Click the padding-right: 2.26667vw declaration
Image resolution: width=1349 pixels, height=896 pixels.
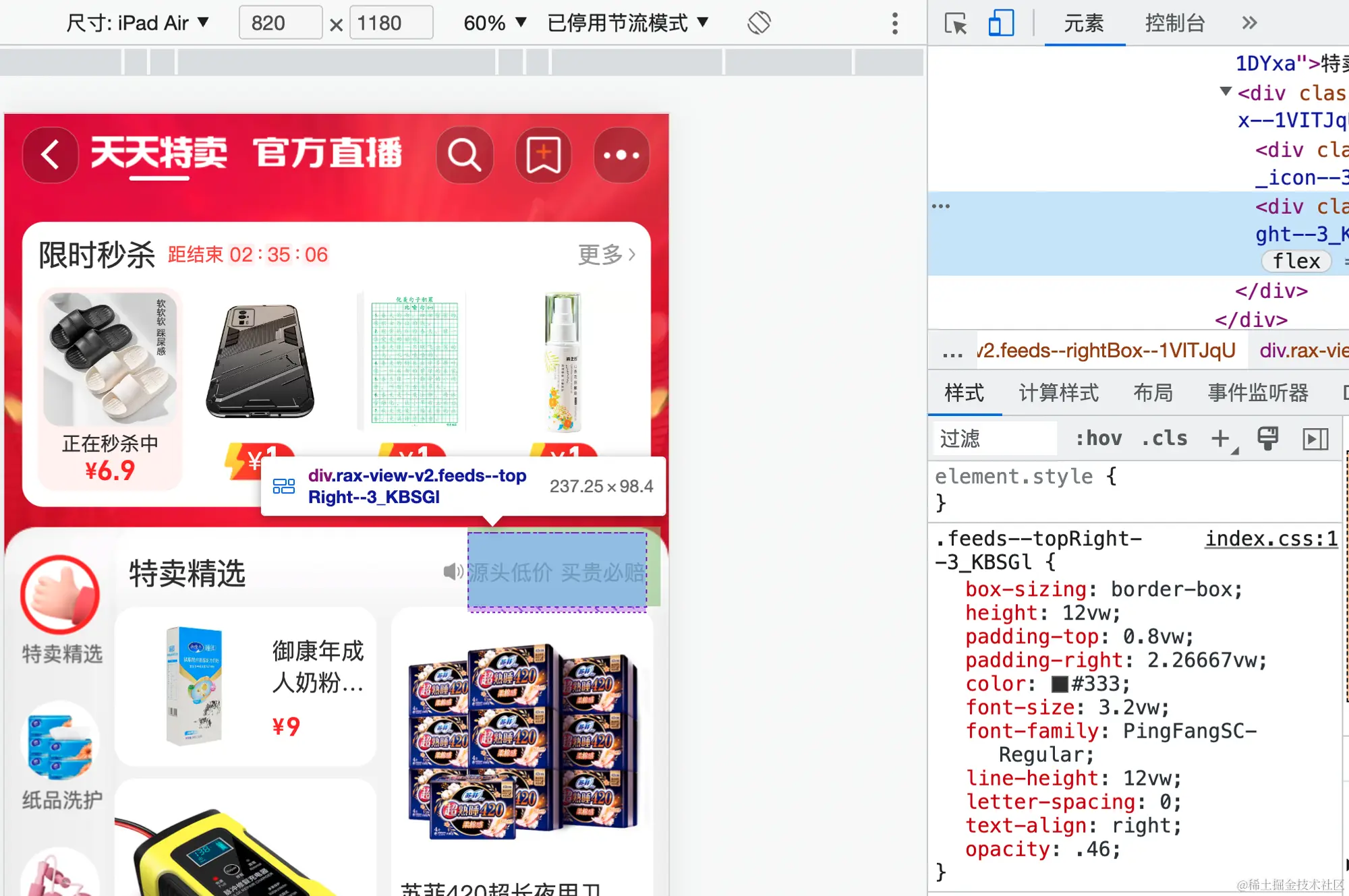click(1116, 661)
